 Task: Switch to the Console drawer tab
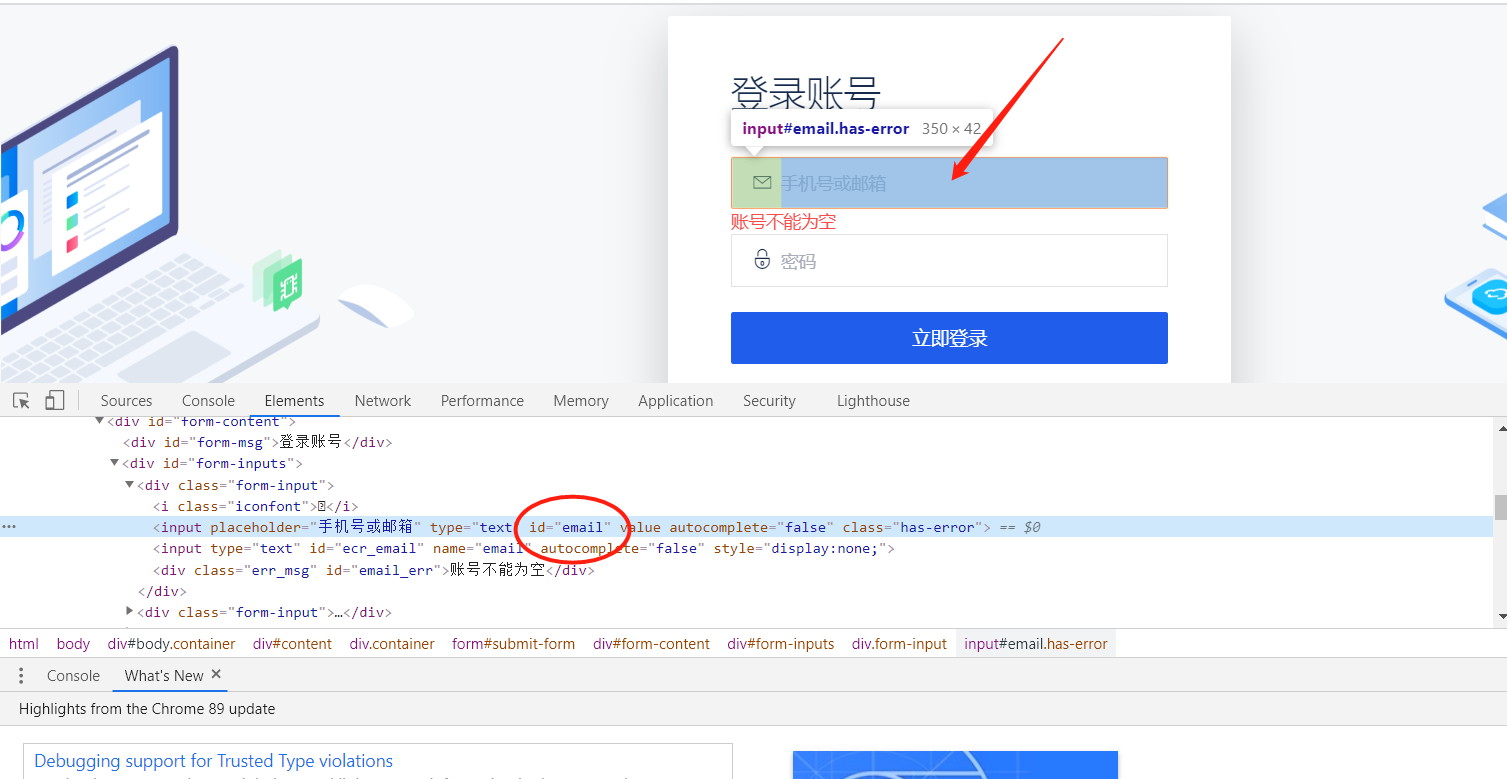tap(73, 675)
